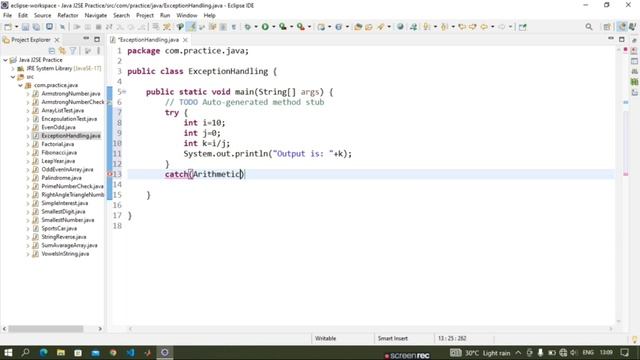Click the fold toggle on line 5

[124, 92]
